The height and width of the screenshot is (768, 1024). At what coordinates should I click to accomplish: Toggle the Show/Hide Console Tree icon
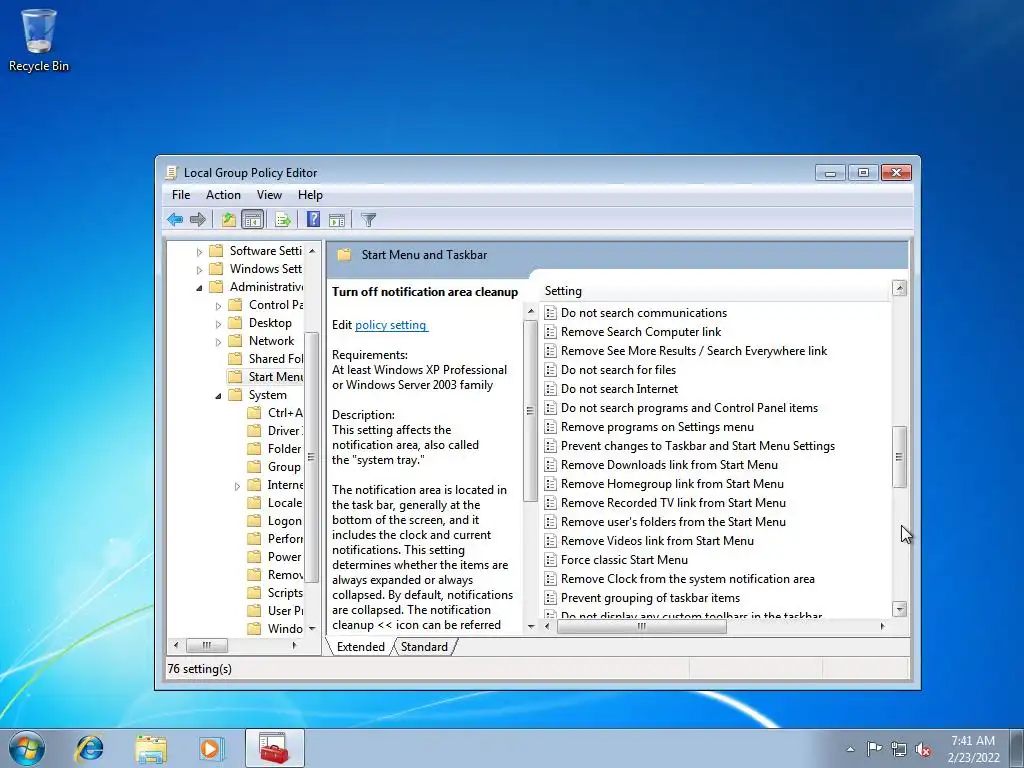point(252,219)
